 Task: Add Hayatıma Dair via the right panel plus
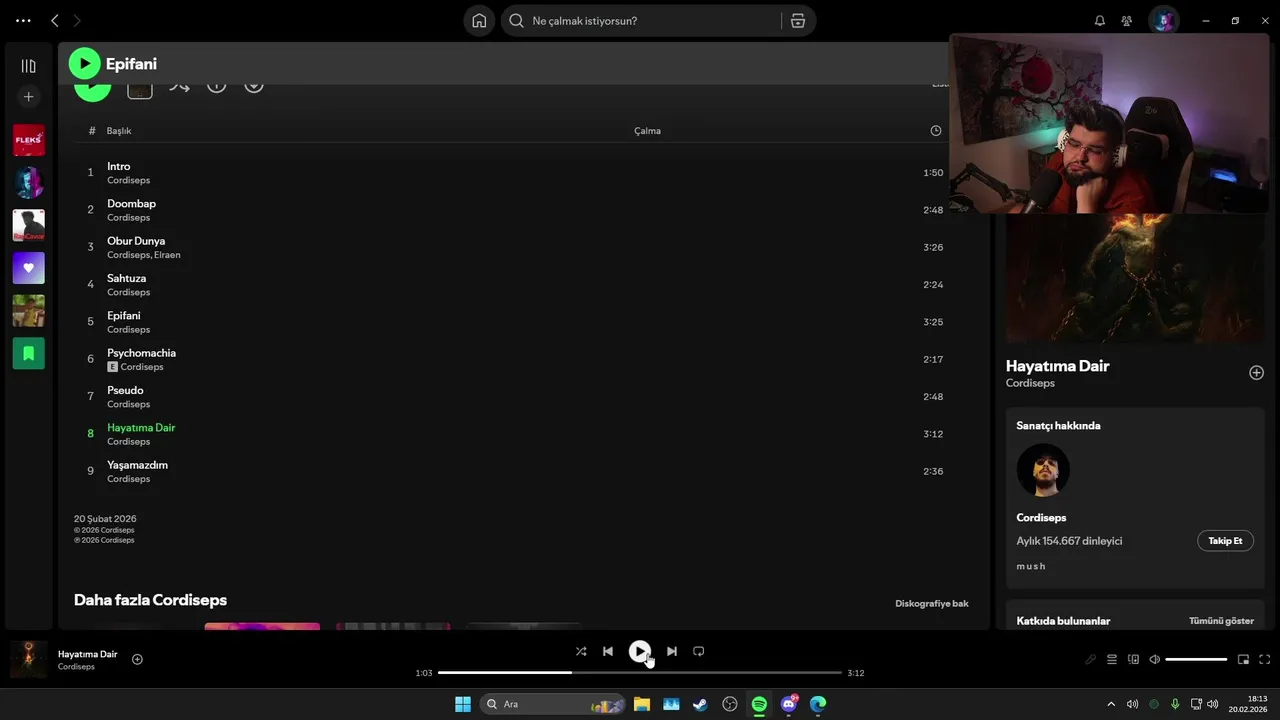pos(1256,373)
